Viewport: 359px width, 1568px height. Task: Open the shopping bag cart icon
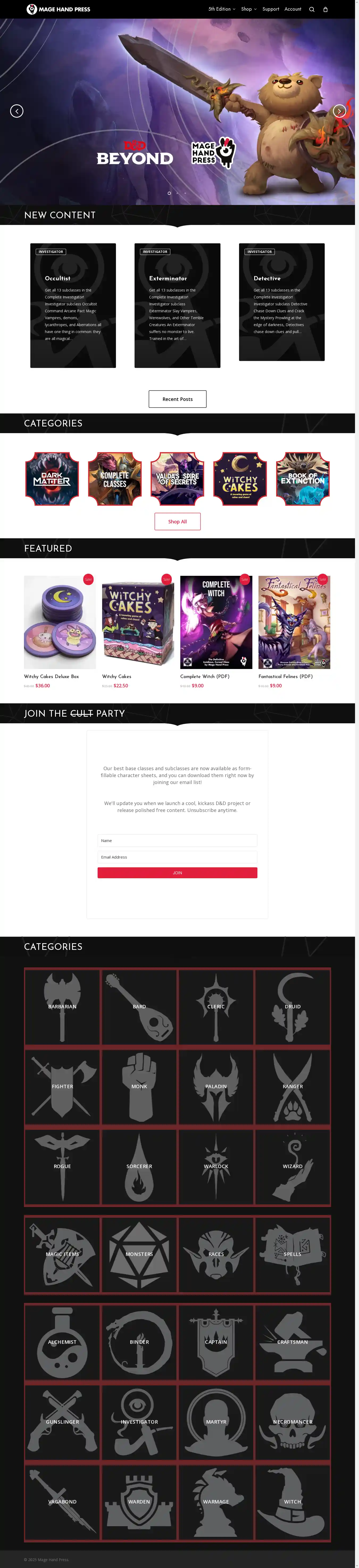pyautogui.click(x=325, y=9)
